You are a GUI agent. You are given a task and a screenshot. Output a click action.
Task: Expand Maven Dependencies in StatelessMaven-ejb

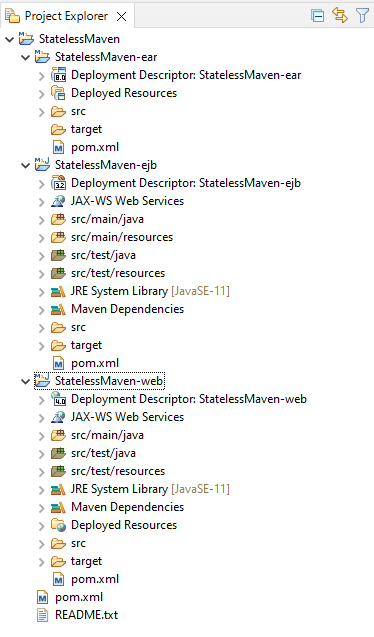click(x=41, y=310)
